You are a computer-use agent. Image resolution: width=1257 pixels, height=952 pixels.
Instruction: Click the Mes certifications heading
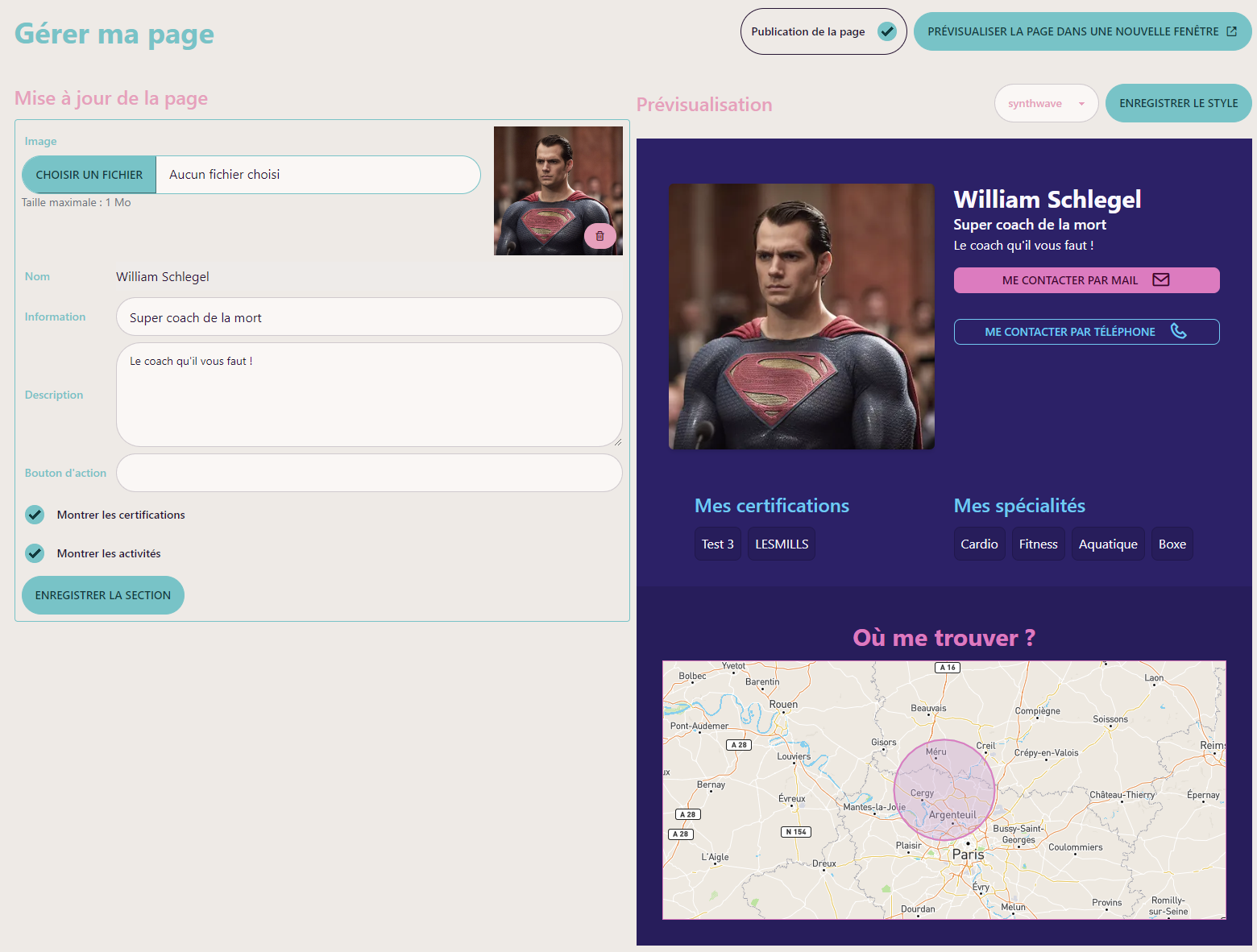point(771,506)
